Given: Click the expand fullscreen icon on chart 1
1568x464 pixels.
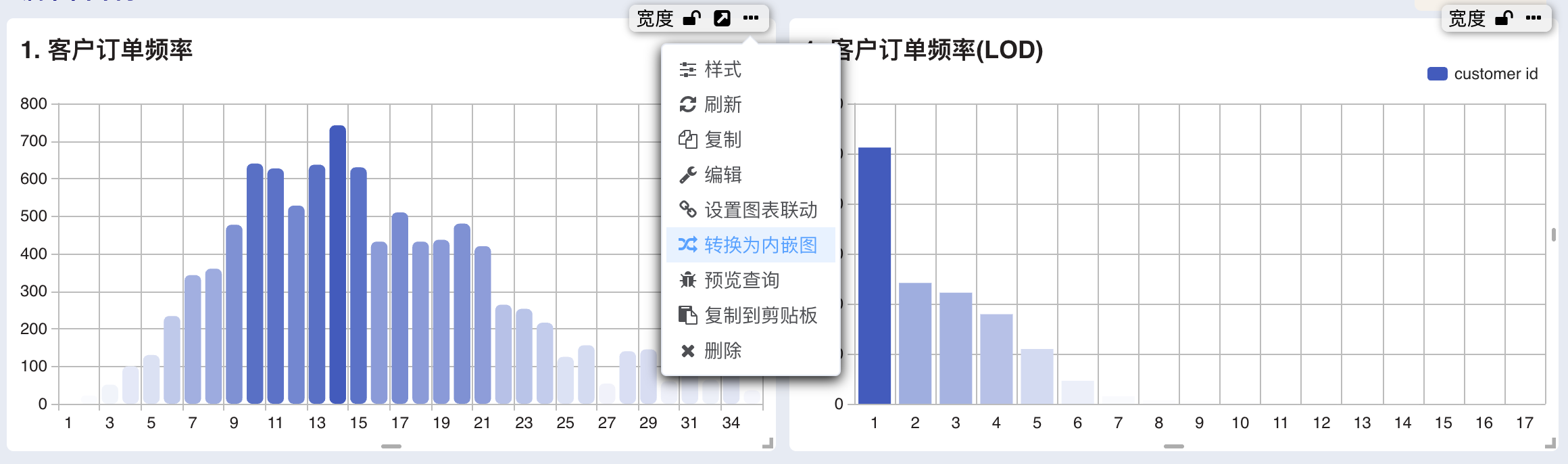Looking at the screenshot, I should pos(722,18).
